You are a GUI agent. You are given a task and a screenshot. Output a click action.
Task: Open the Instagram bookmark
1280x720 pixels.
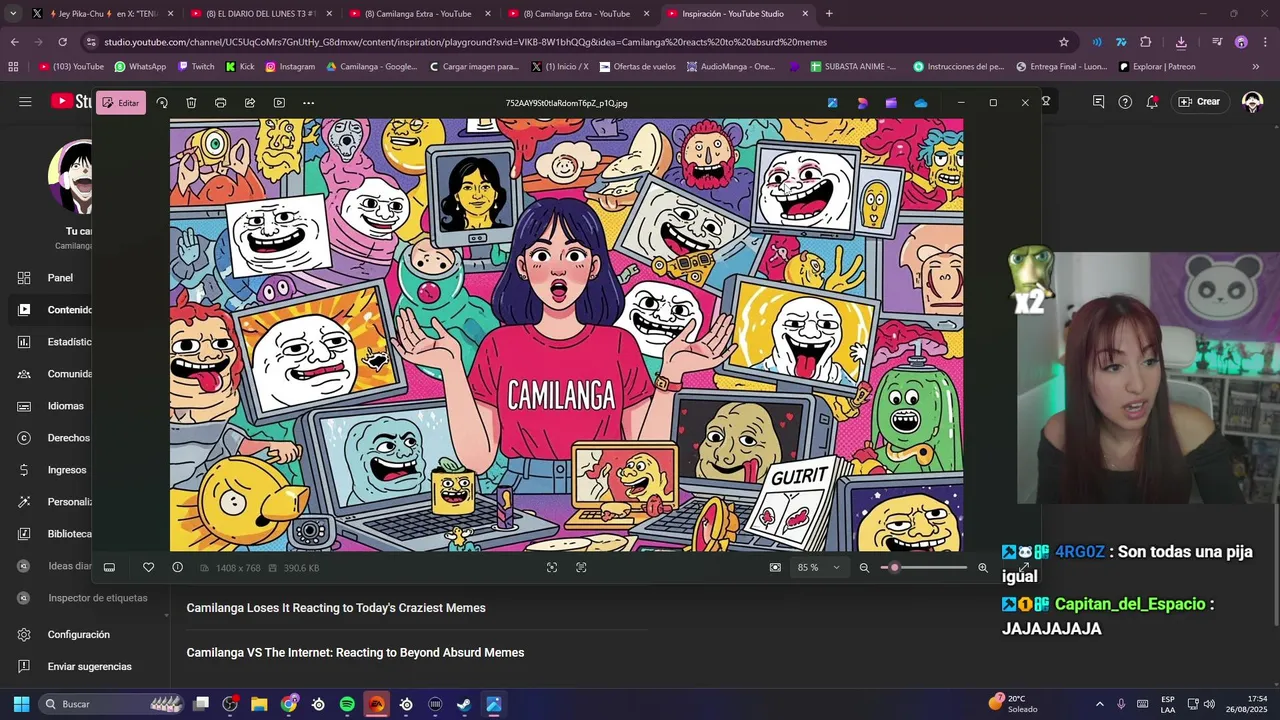pyautogui.click(x=290, y=67)
